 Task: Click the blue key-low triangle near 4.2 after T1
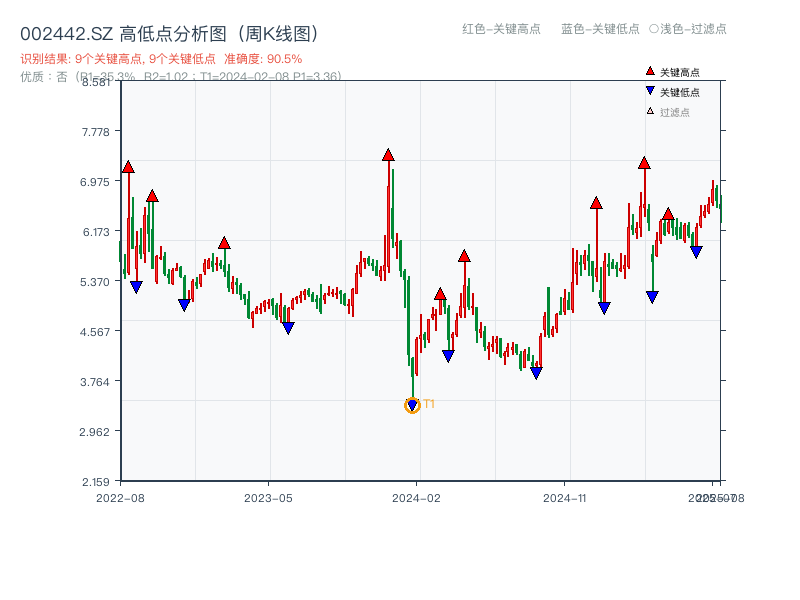point(448,356)
